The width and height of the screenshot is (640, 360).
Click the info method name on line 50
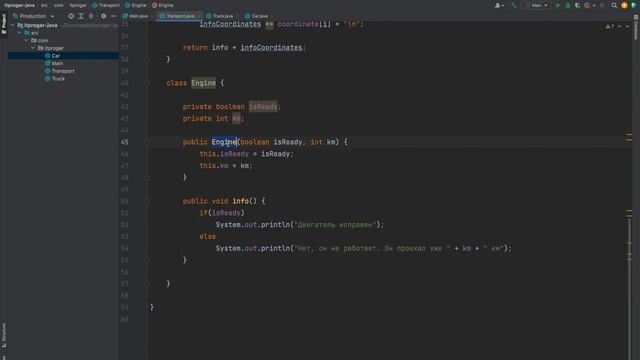click(240, 201)
